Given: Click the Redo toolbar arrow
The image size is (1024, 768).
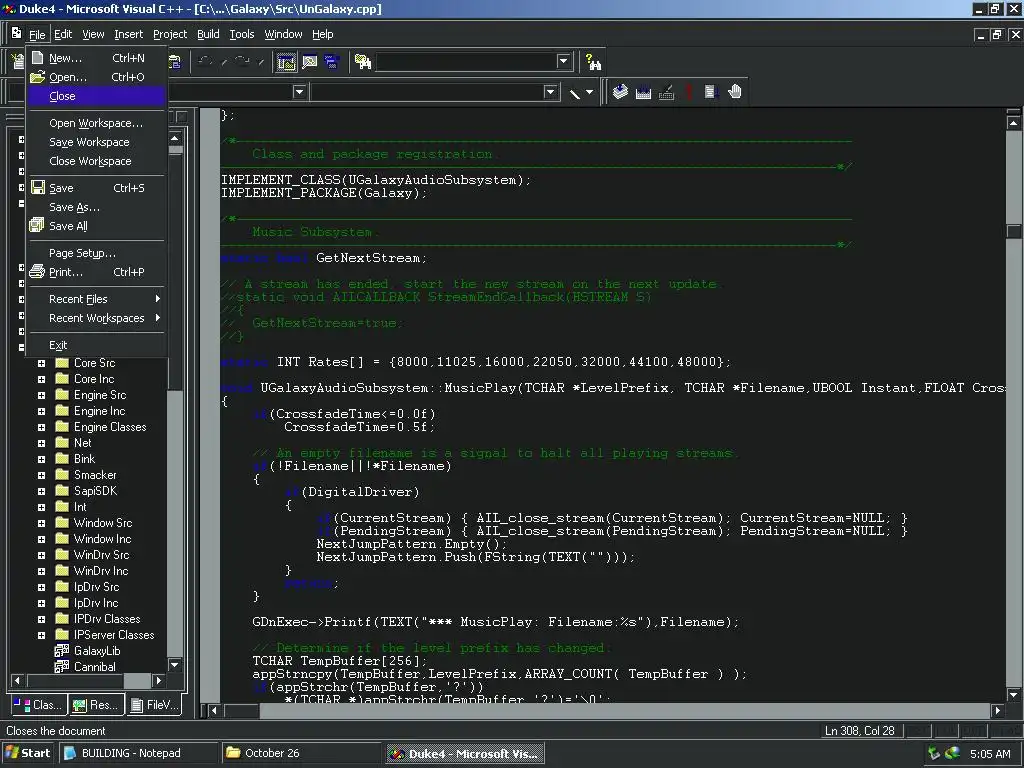Looking at the screenshot, I should click(242, 62).
